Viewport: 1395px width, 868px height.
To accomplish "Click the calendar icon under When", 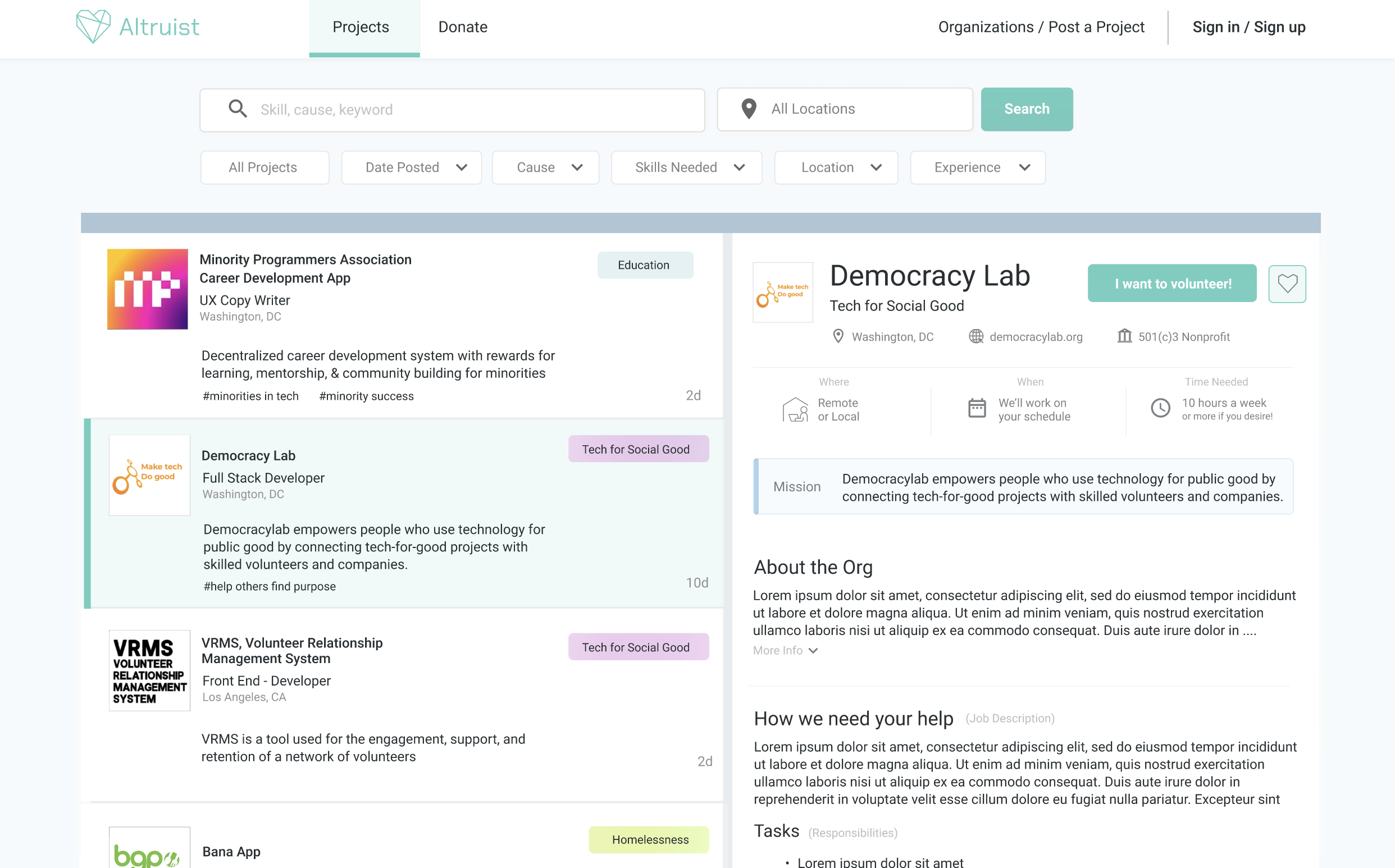I will (977, 408).
